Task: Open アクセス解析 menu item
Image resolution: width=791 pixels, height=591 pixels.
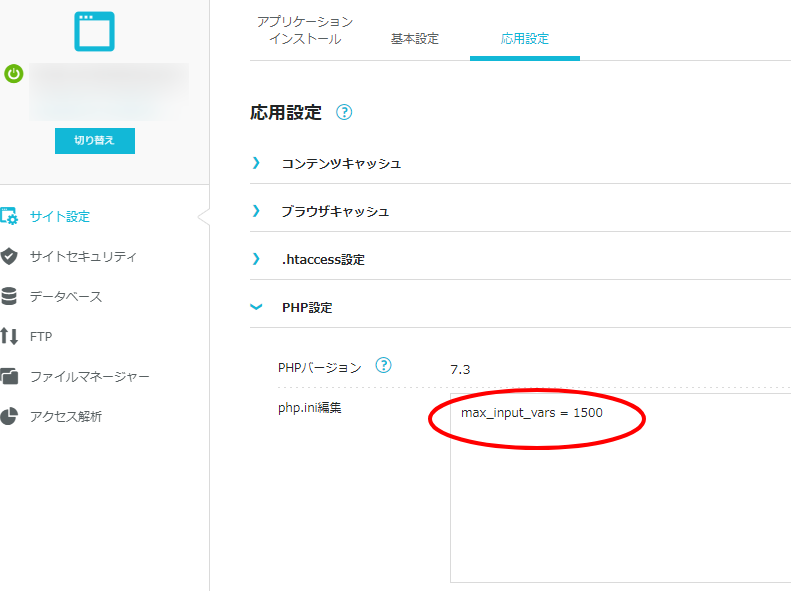Action: click(x=66, y=417)
